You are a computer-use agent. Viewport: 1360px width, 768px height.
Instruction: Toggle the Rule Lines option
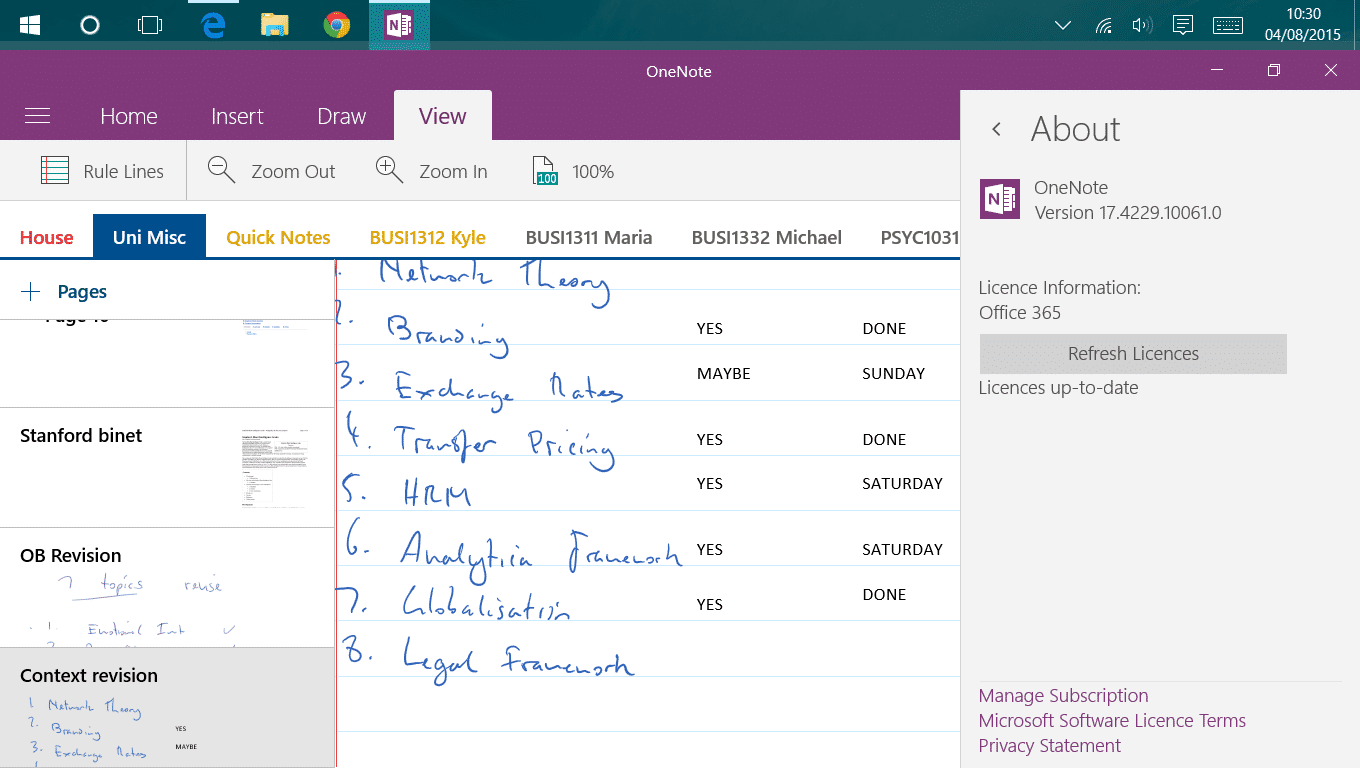(101, 171)
